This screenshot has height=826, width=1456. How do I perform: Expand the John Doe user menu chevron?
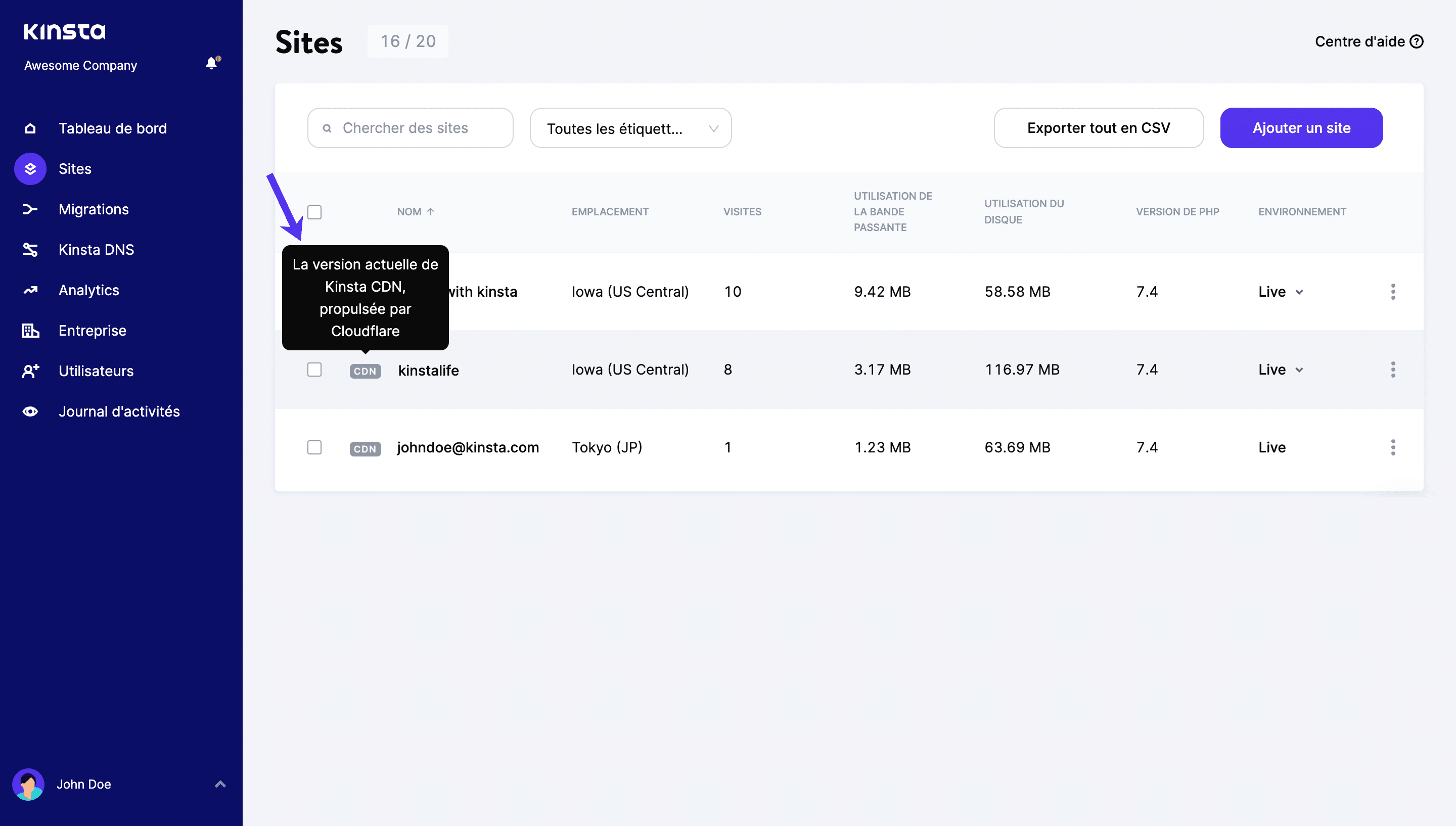[x=220, y=784]
